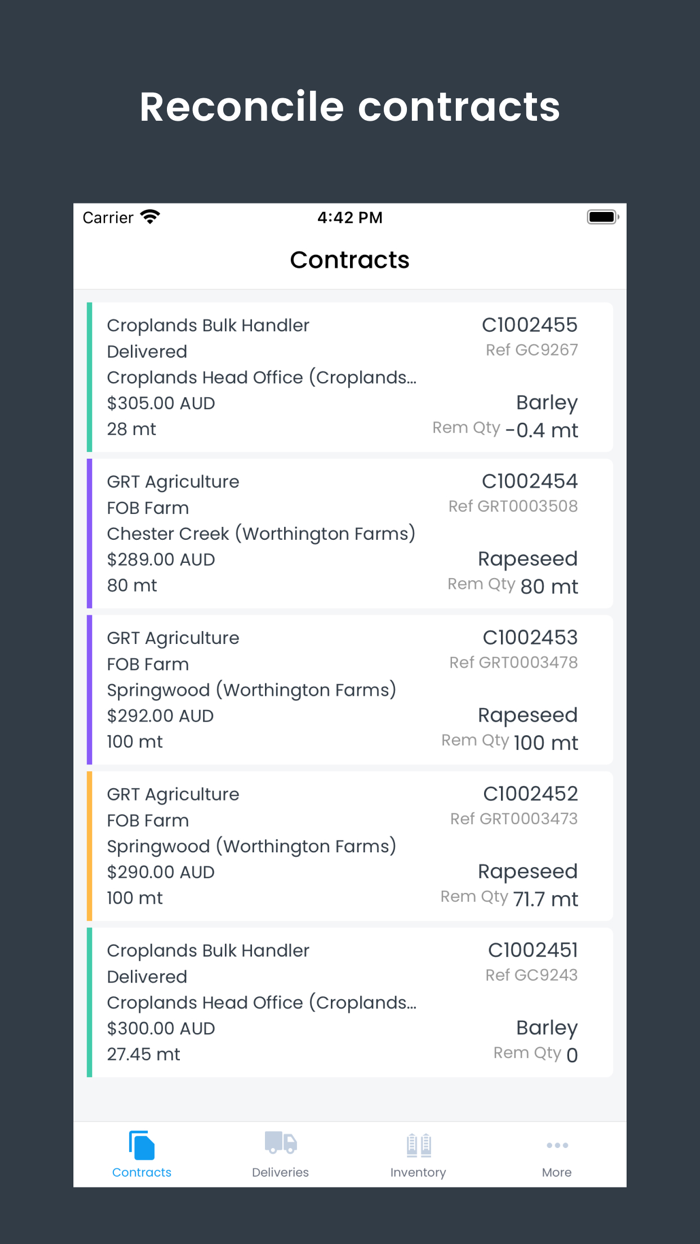Open contract C1002455

point(350,377)
